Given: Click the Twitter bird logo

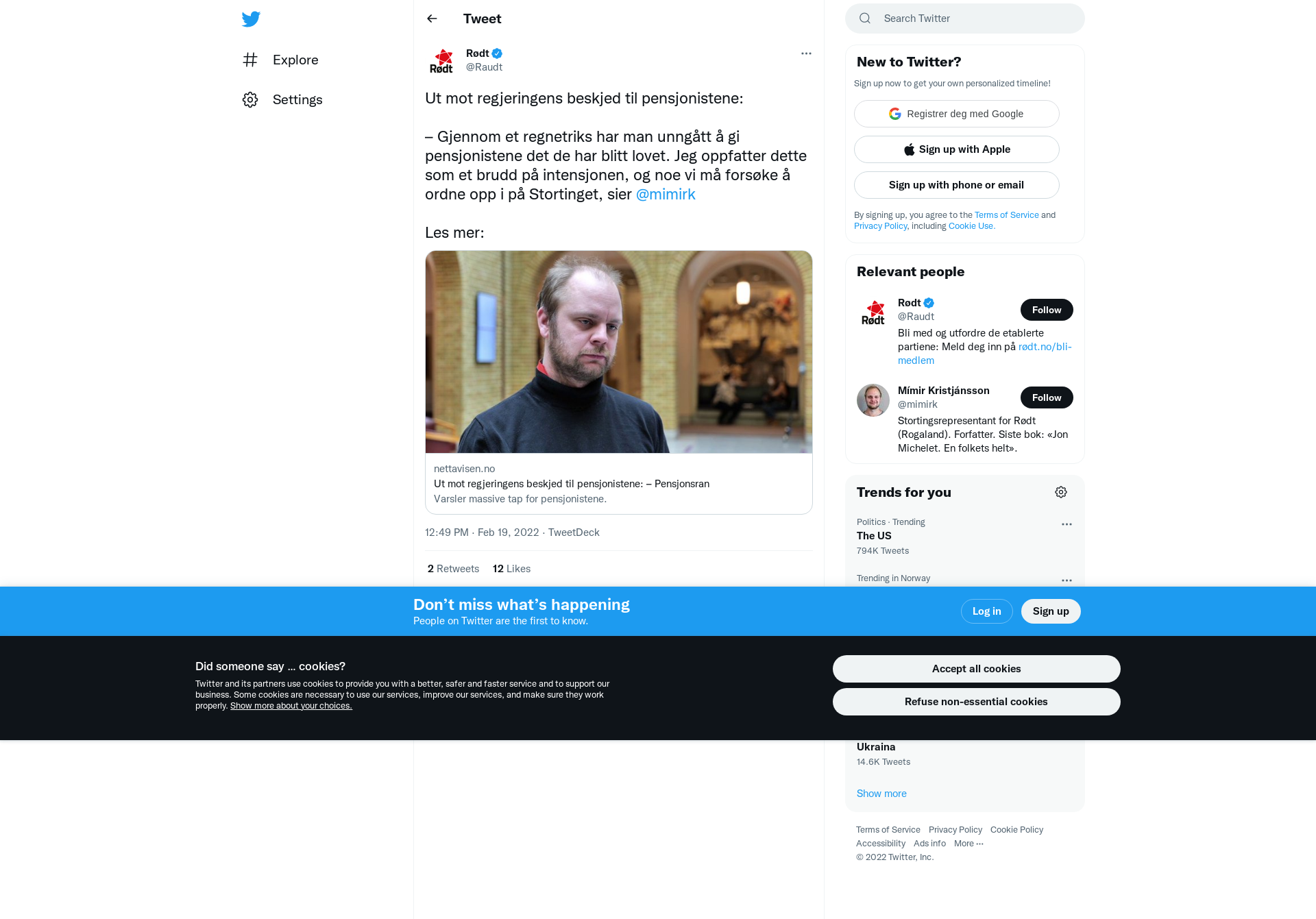Looking at the screenshot, I should pos(251,19).
